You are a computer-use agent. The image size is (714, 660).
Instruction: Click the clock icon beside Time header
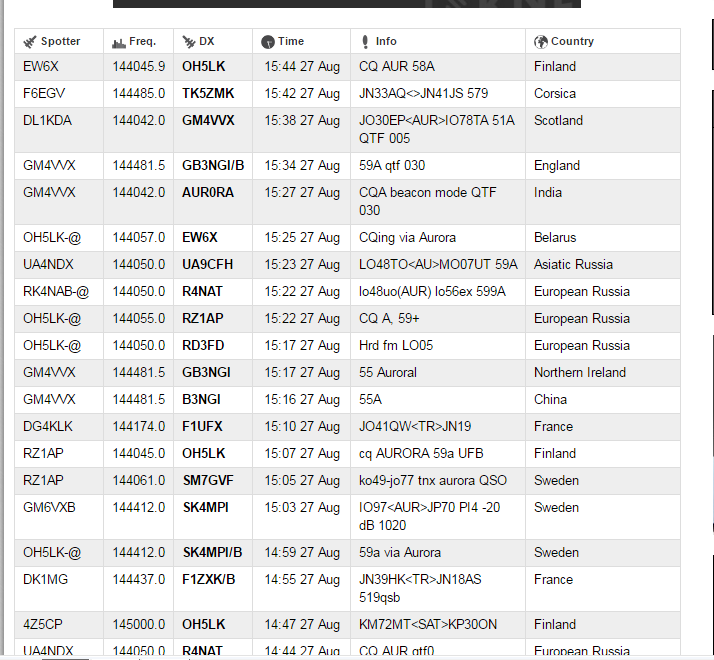tap(267, 42)
